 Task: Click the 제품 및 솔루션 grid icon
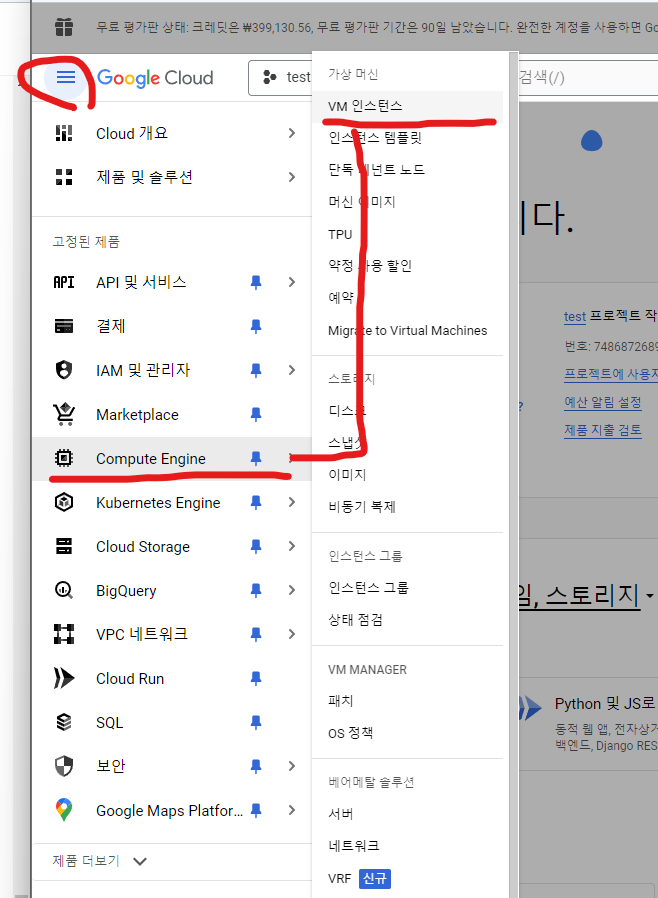(64, 177)
